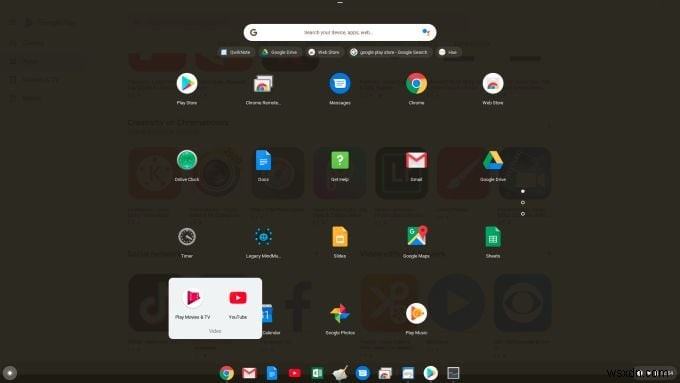The image size is (680, 383).
Task: Click Docs icon on the shelf
Action: click(x=271, y=373)
